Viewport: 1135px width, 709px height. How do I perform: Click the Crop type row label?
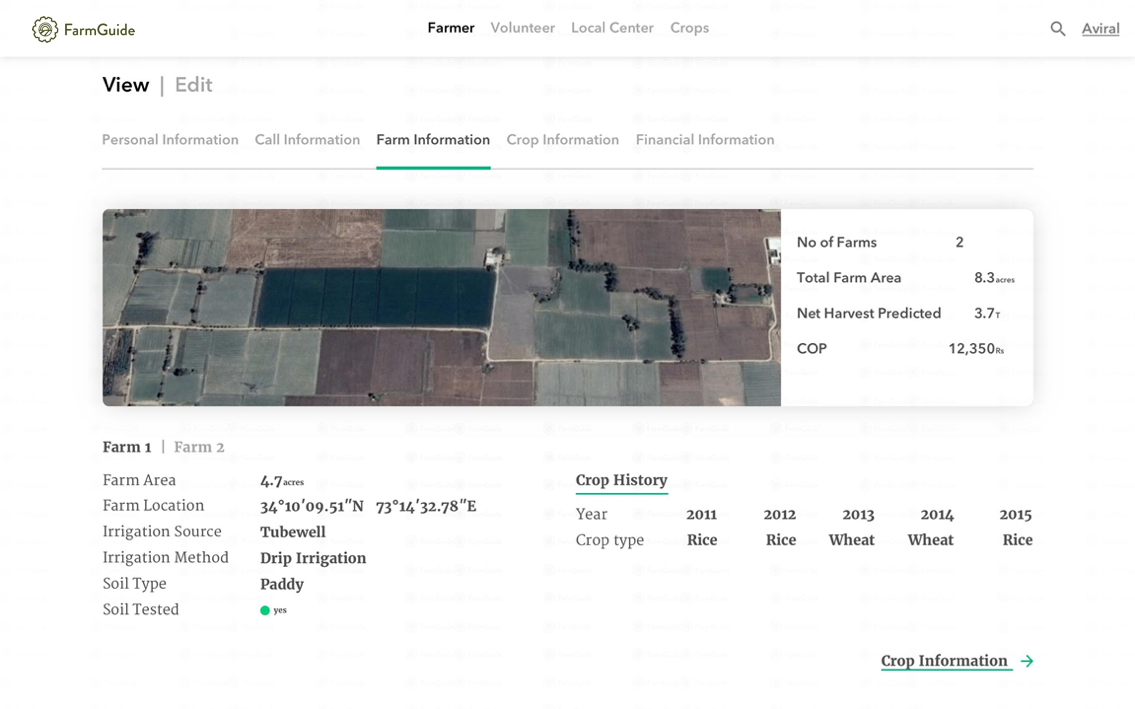pos(609,540)
